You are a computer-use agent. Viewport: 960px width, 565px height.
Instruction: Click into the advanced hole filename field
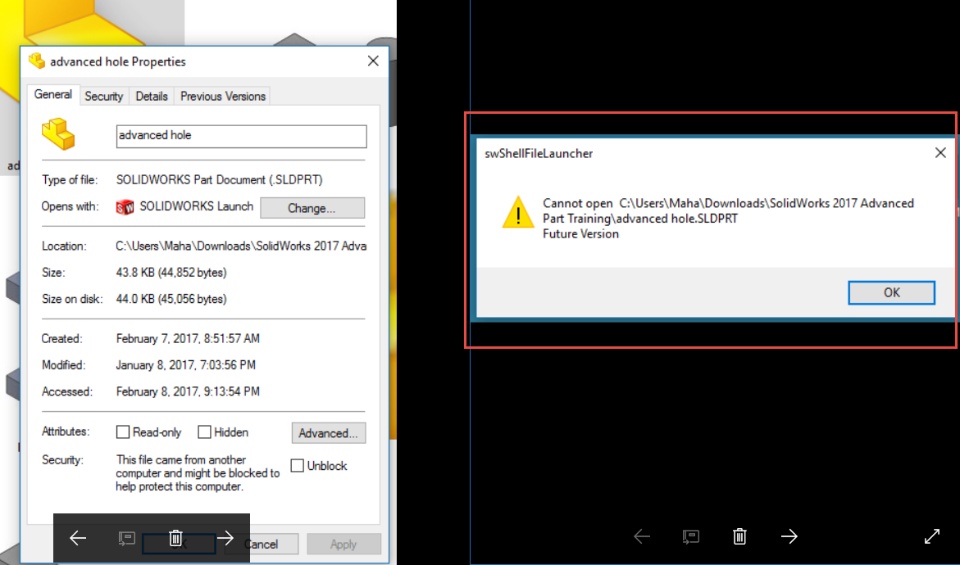coord(241,136)
